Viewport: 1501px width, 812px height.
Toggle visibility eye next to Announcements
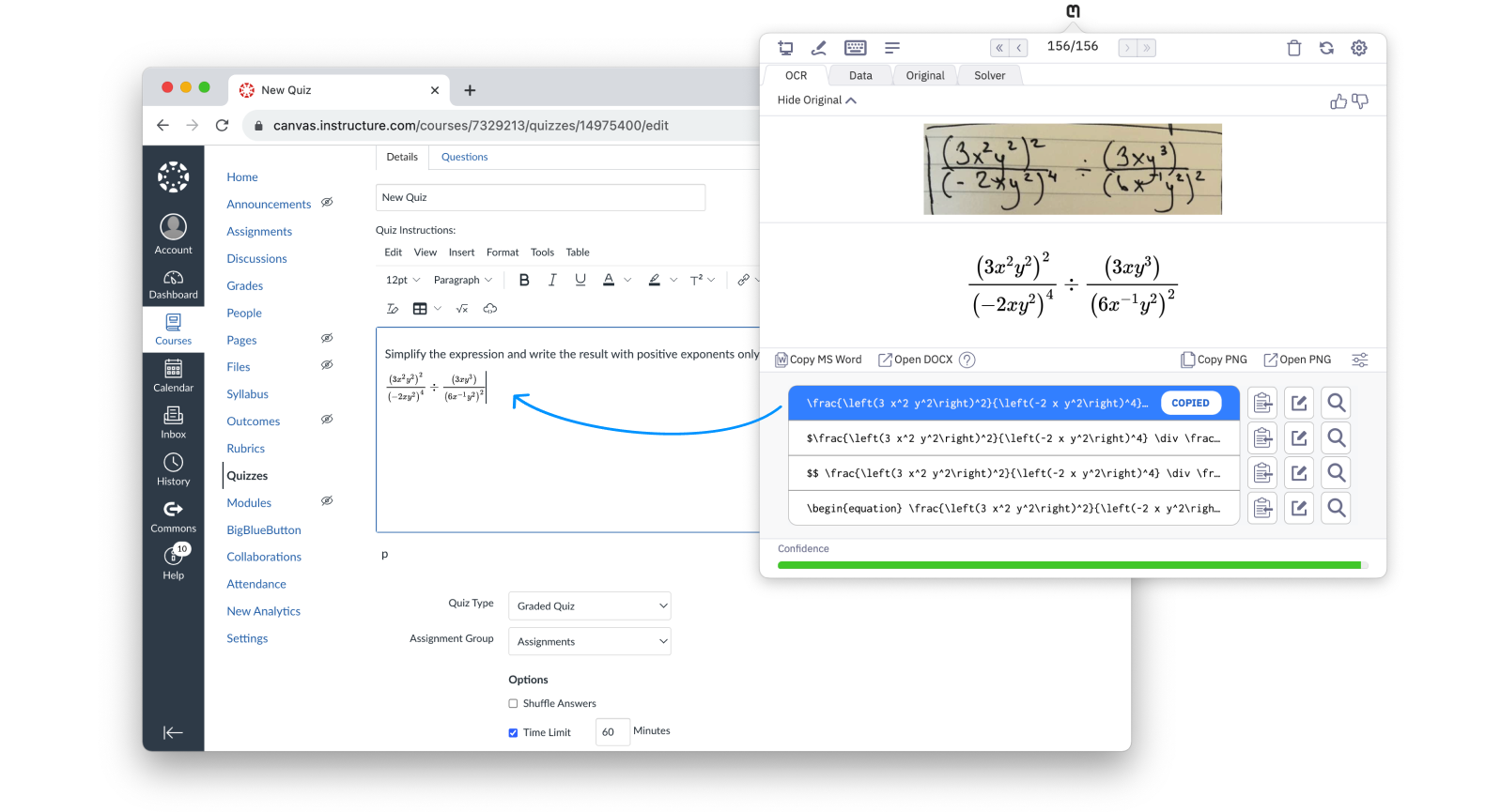[327, 202]
